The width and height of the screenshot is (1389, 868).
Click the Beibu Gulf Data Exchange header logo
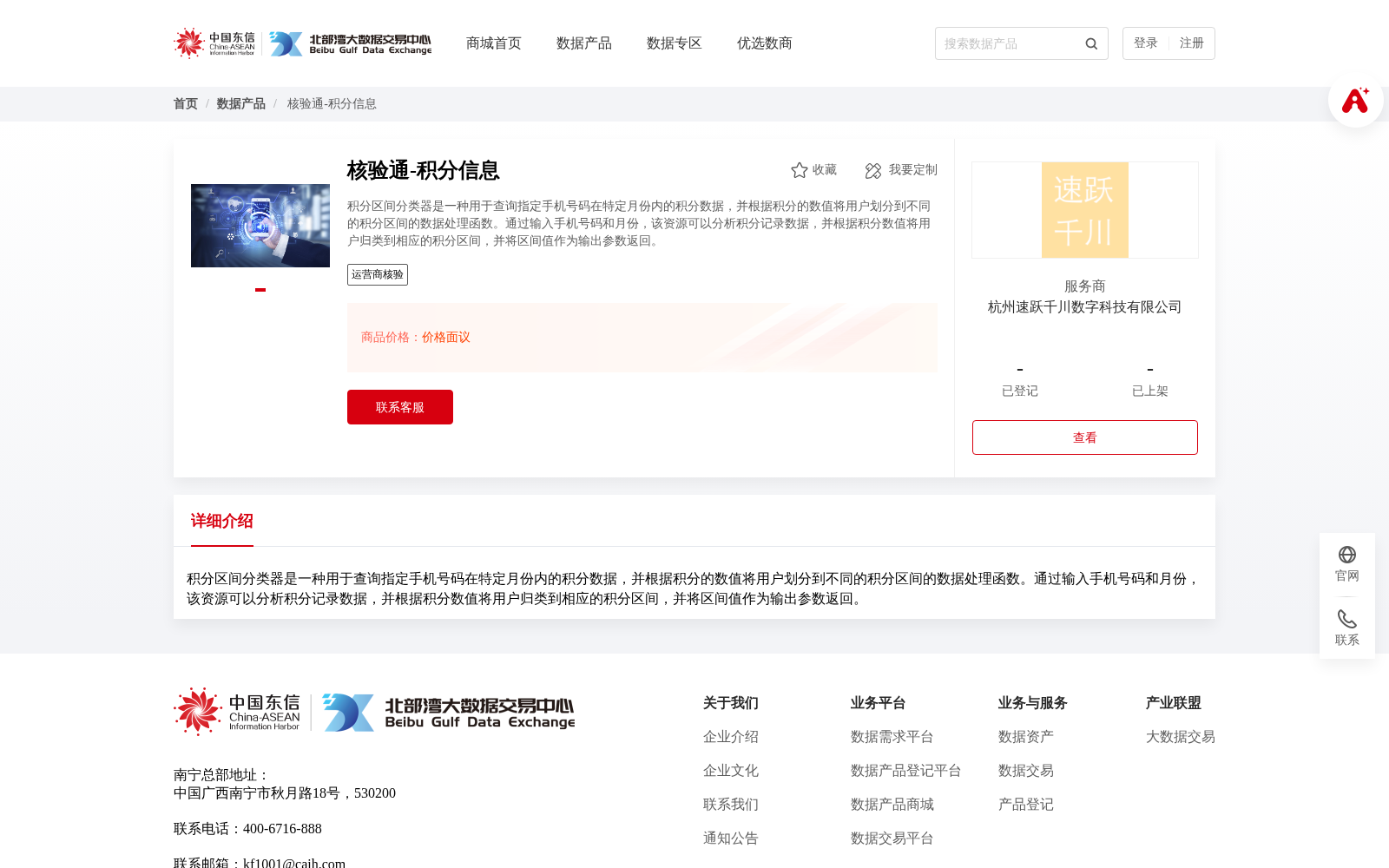[350, 43]
